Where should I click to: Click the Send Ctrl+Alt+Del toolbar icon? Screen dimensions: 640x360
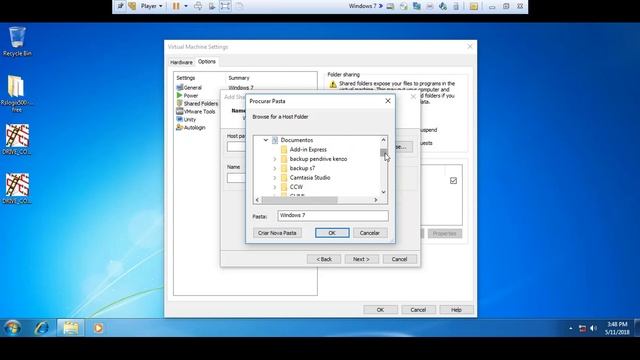198,6
